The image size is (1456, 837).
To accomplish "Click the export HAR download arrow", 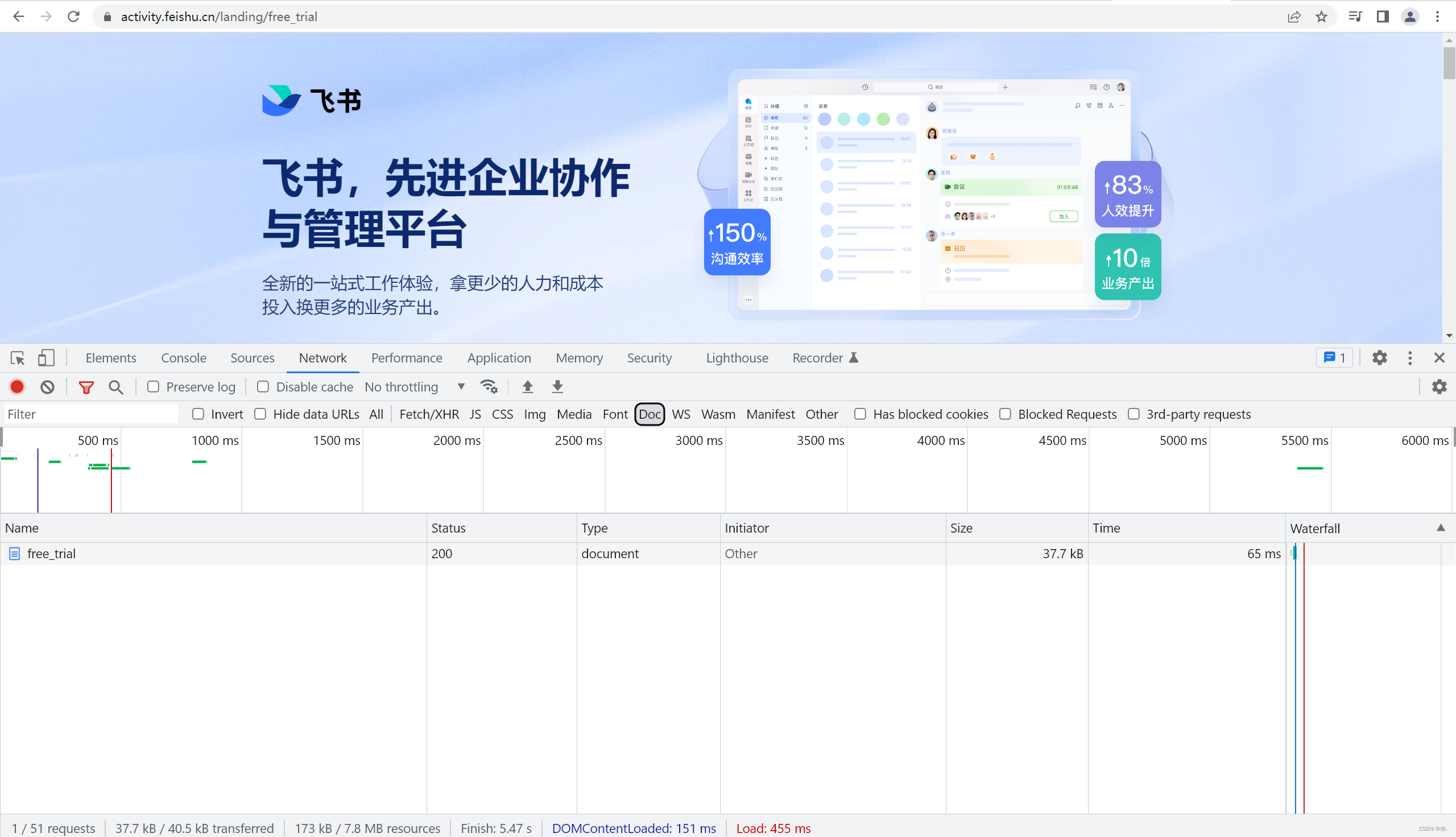I will coord(557,387).
